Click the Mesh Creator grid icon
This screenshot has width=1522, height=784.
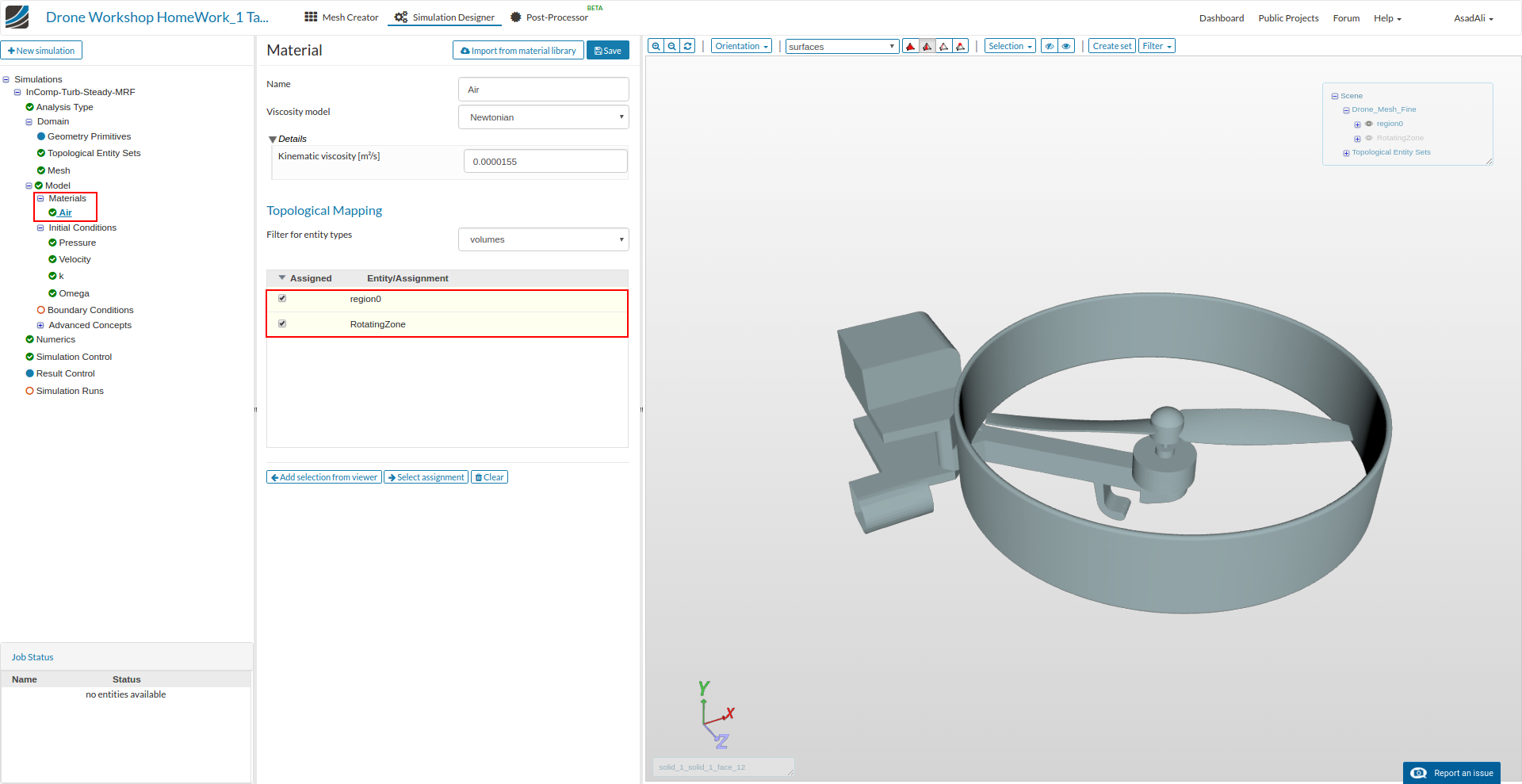coord(311,17)
